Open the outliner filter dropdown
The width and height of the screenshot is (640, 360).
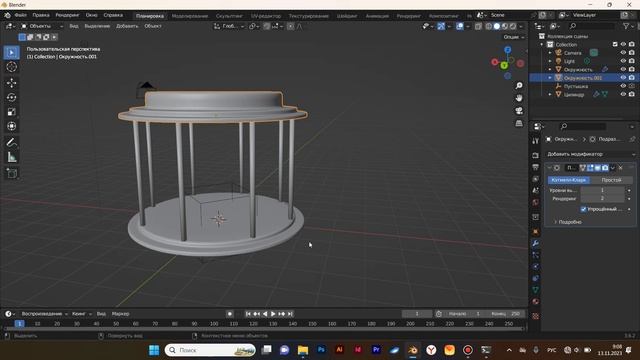coord(629,26)
